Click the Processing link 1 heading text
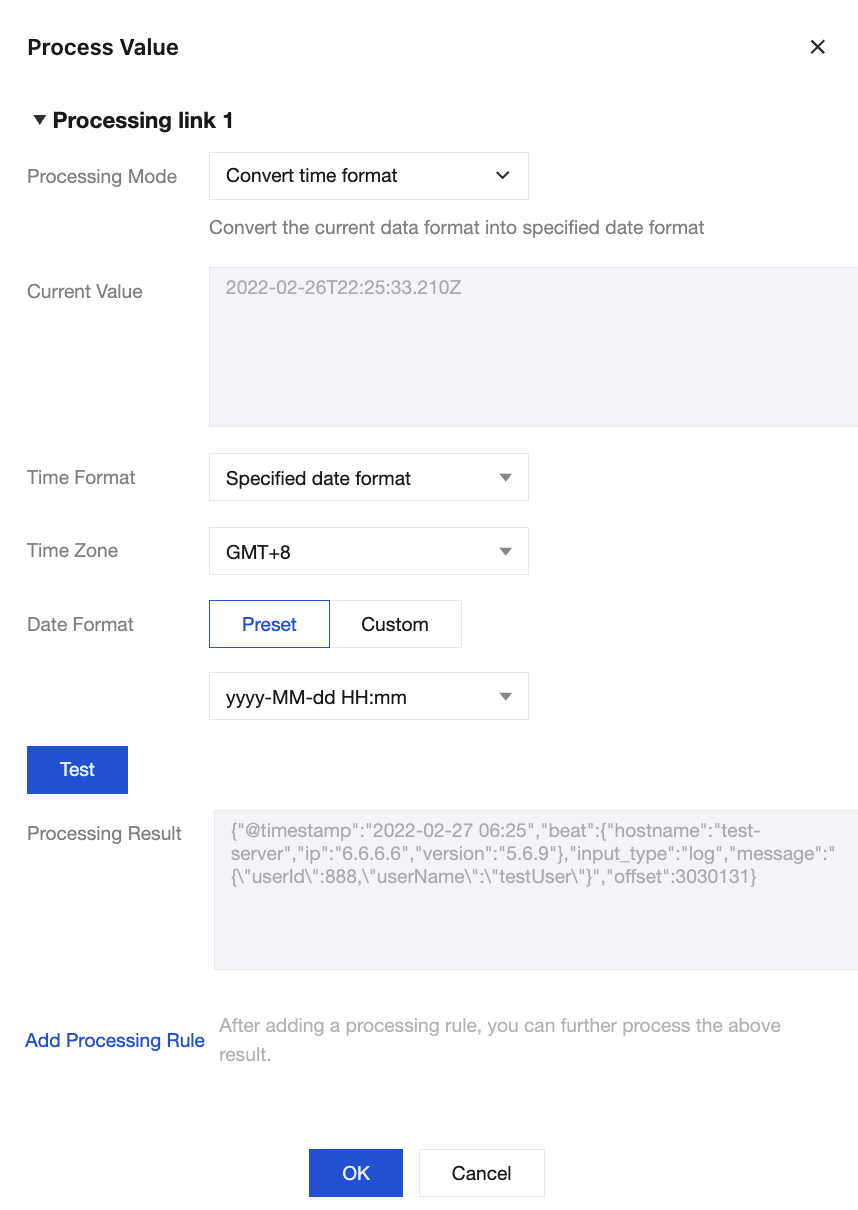The height and width of the screenshot is (1210, 858). click(143, 121)
